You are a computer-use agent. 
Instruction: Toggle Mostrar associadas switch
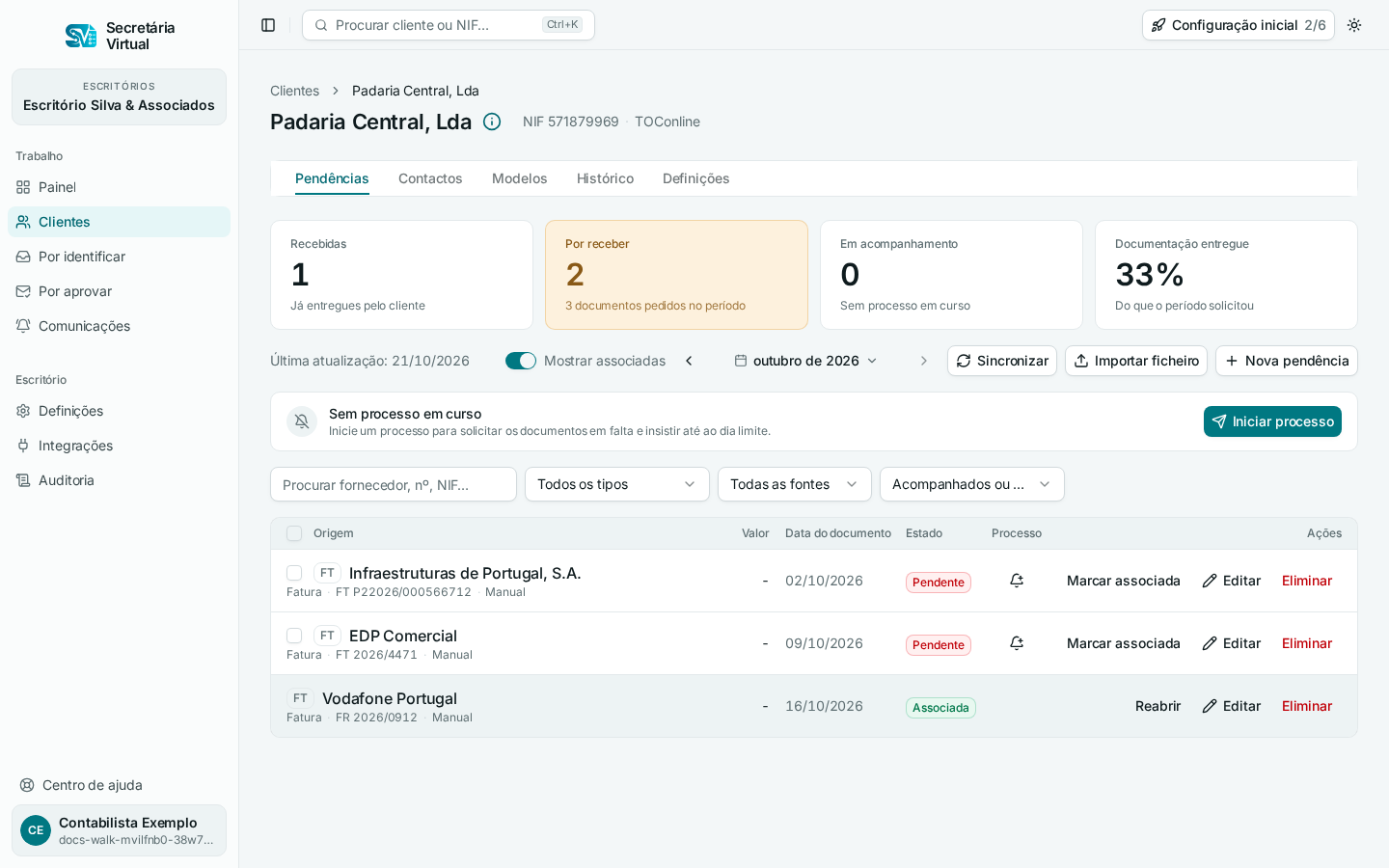click(x=521, y=361)
